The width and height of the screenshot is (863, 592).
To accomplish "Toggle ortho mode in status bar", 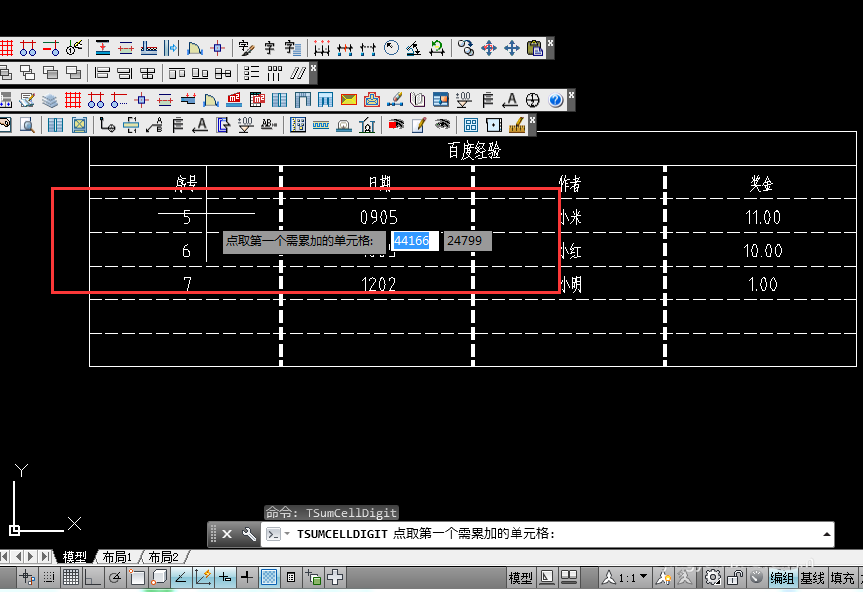I will pos(92,577).
